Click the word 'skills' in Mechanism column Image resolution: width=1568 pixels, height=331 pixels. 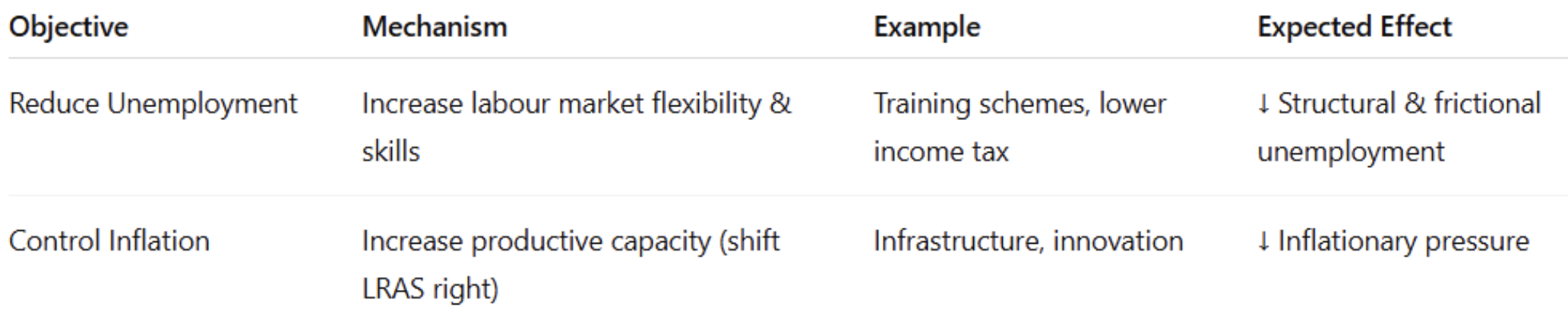pos(390,152)
